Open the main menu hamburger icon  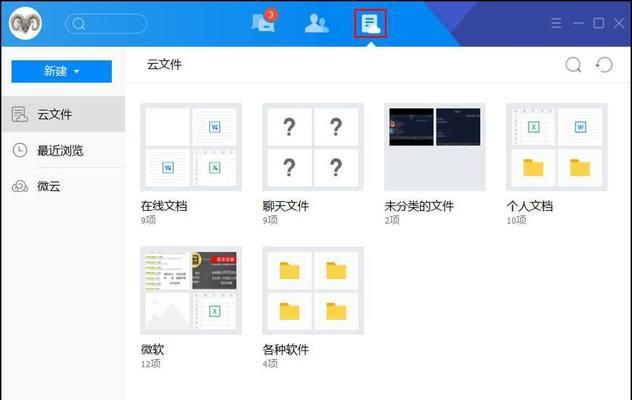click(556, 23)
